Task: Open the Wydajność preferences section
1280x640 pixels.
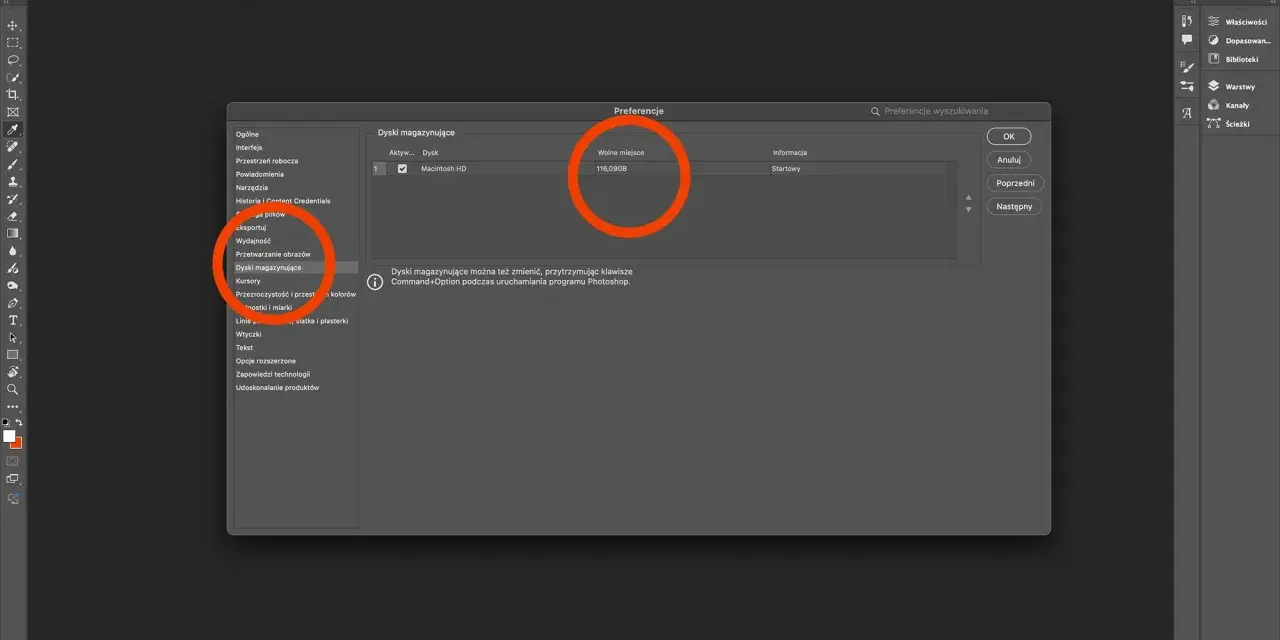Action: click(x=253, y=241)
